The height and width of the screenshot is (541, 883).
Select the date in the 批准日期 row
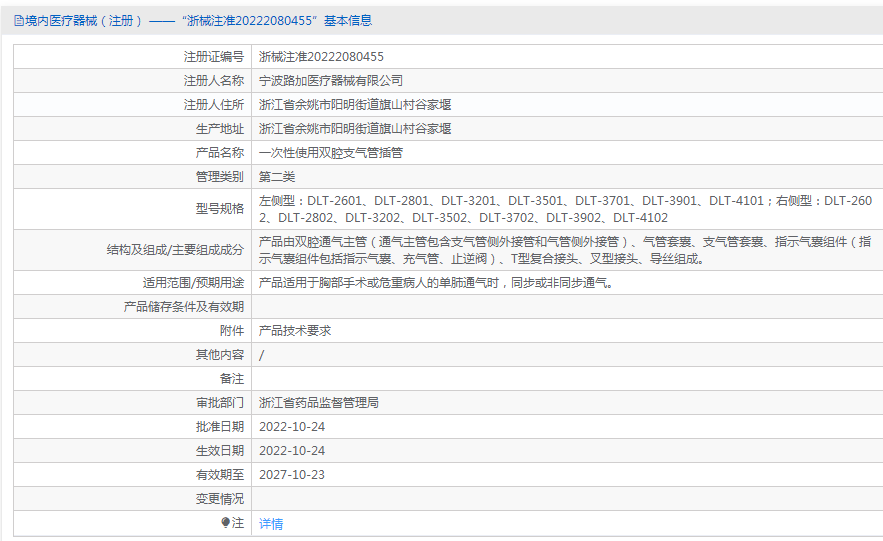(292, 427)
